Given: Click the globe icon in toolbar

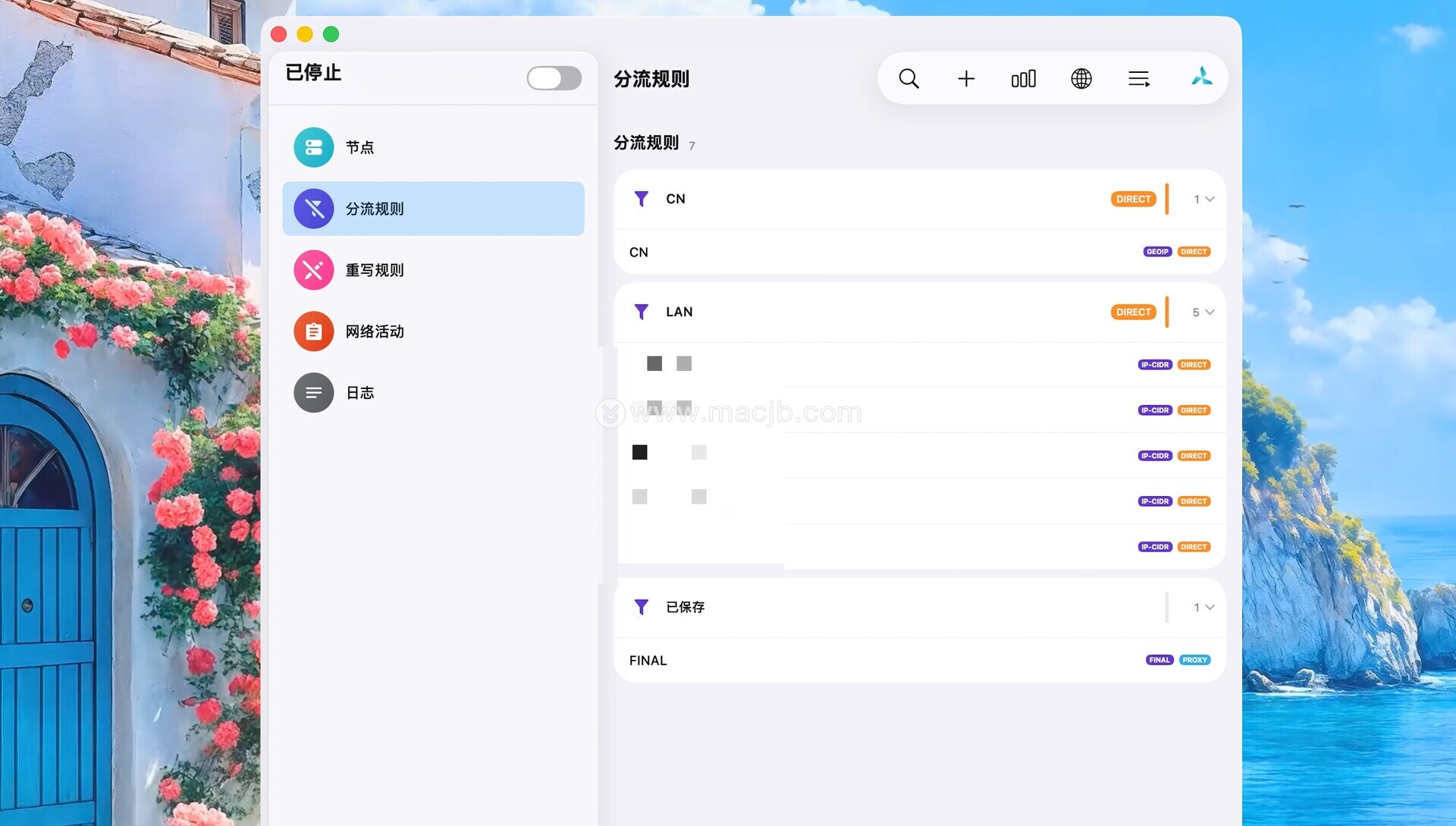Looking at the screenshot, I should tap(1081, 79).
